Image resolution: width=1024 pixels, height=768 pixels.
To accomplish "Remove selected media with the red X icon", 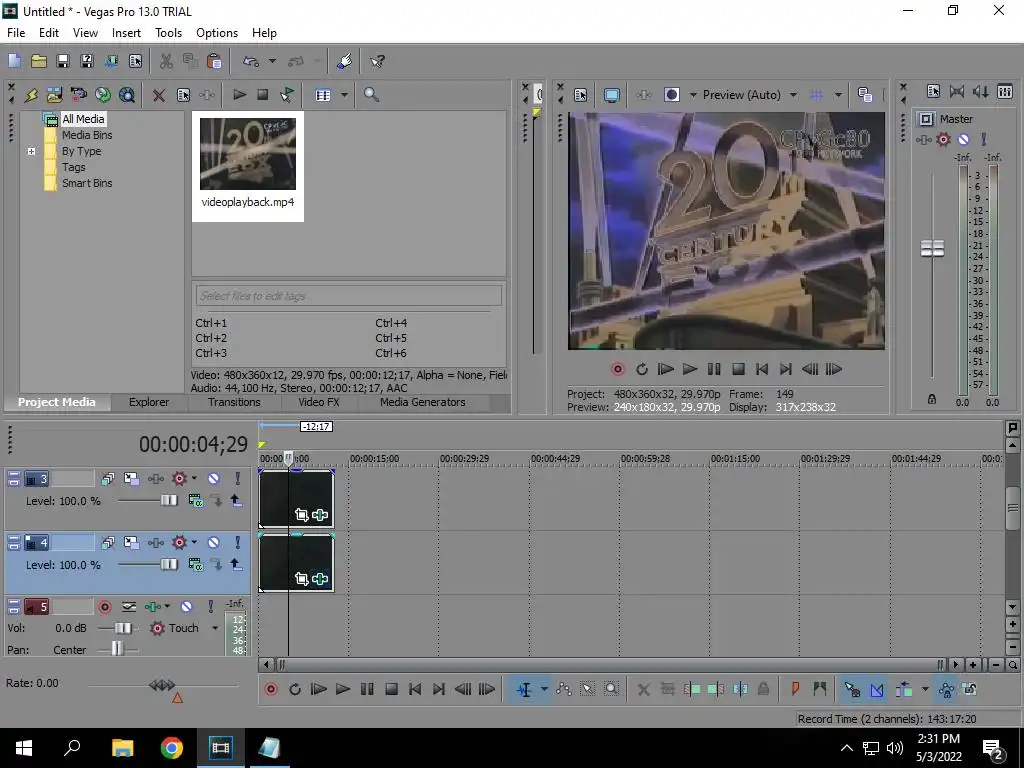I will click(x=158, y=95).
